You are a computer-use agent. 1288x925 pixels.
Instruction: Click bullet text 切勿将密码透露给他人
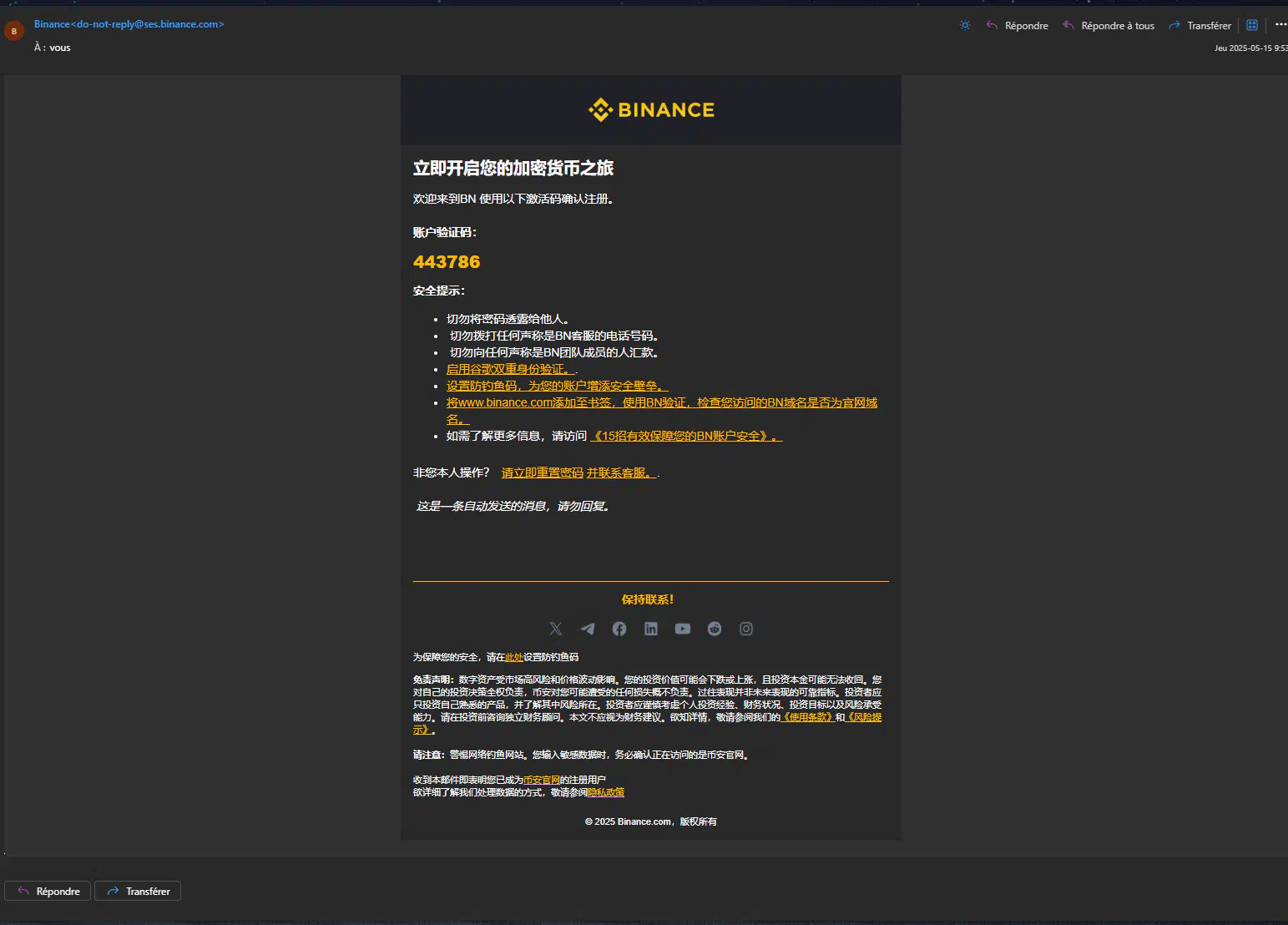click(x=508, y=319)
